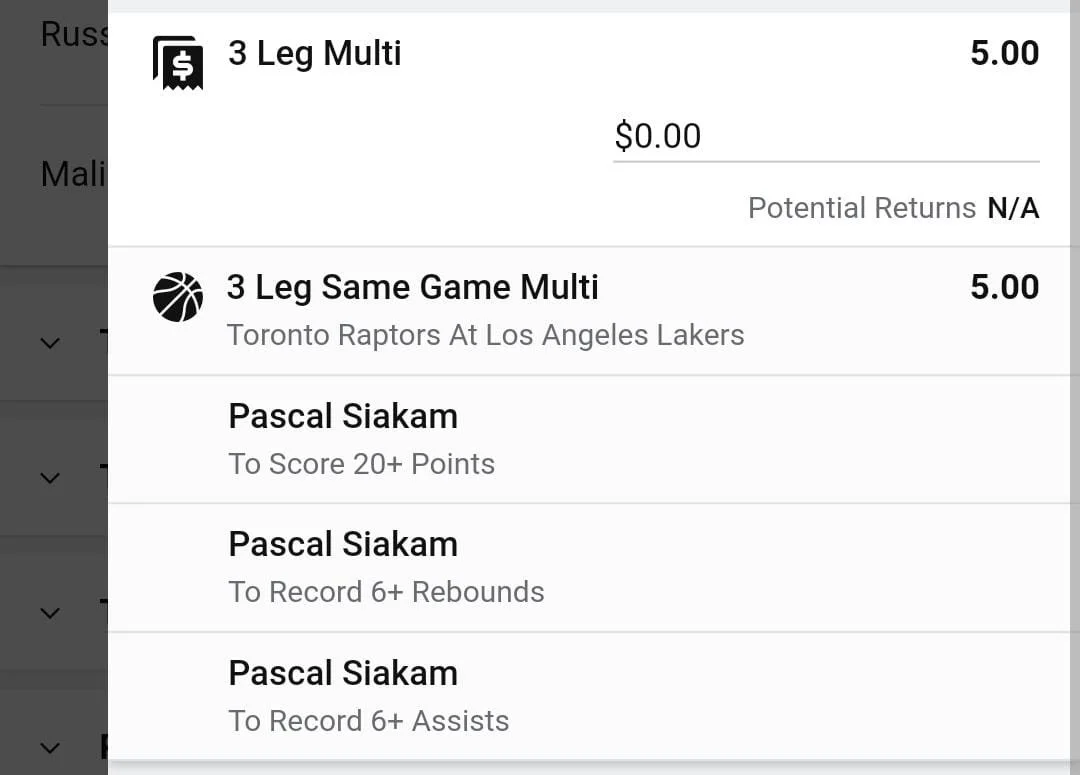
Task: Open the 3 Leg Same Game Multi row
Action: 590,311
